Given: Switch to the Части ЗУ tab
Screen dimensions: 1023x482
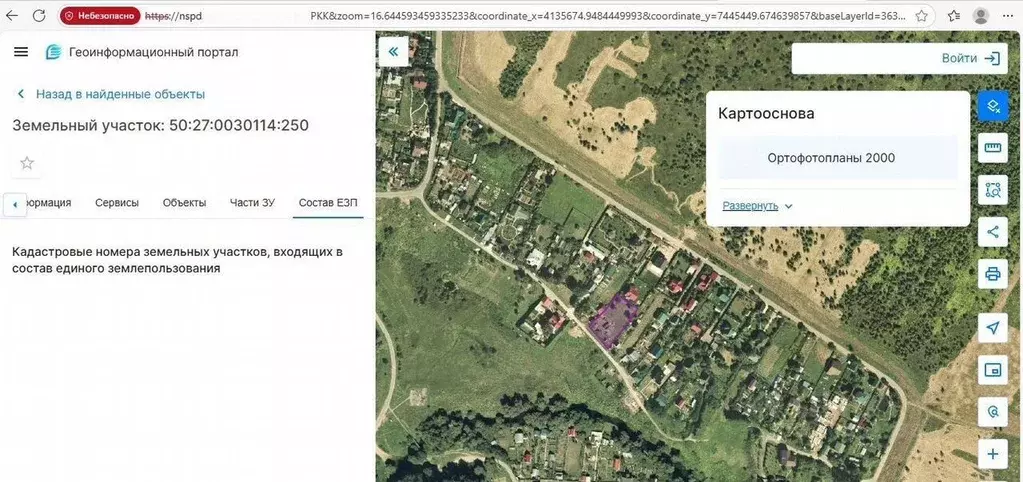Looking at the screenshot, I should [252, 203].
